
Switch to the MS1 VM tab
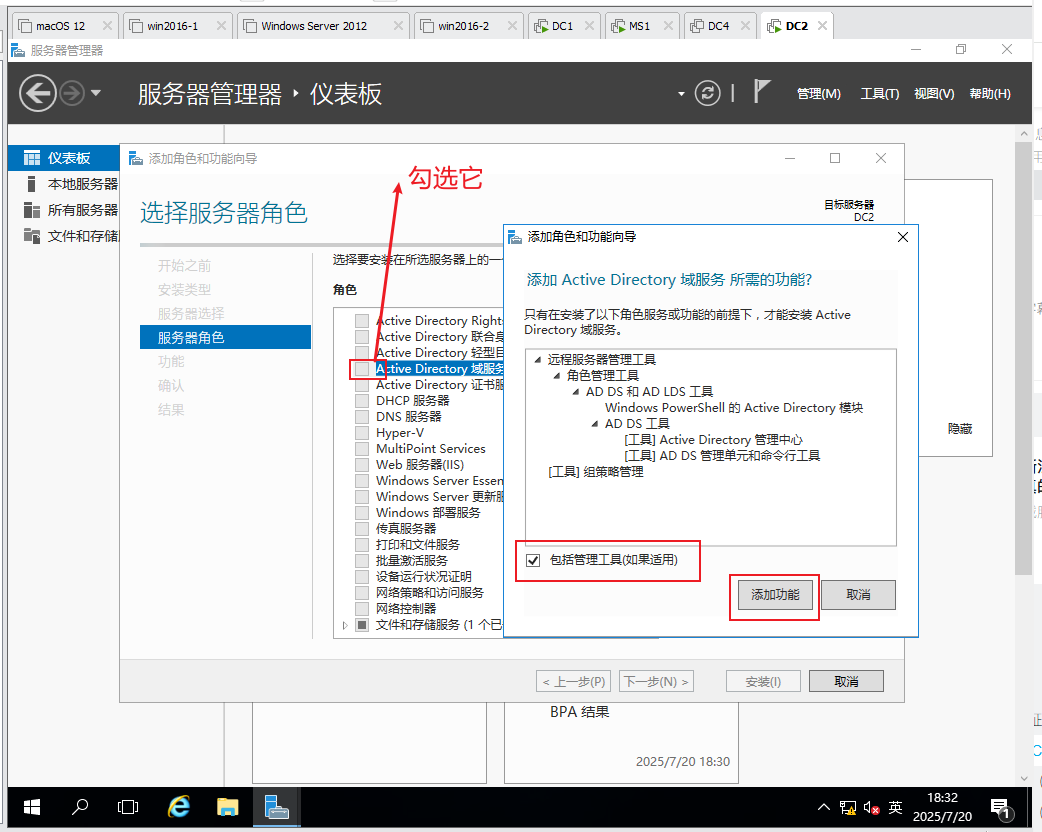639,26
